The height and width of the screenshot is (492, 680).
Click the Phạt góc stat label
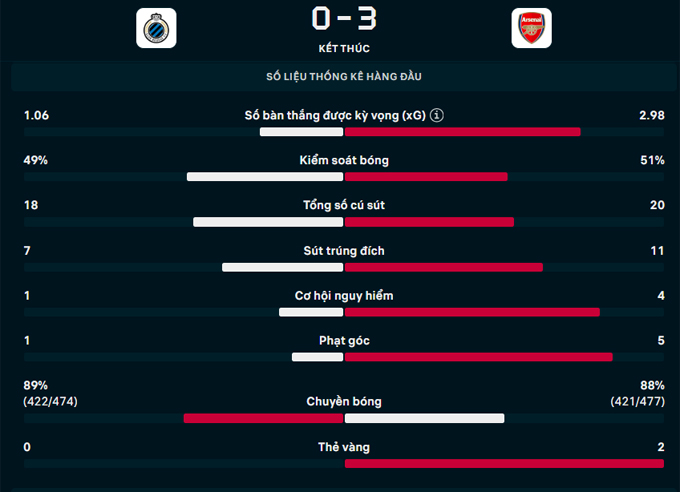click(x=344, y=341)
